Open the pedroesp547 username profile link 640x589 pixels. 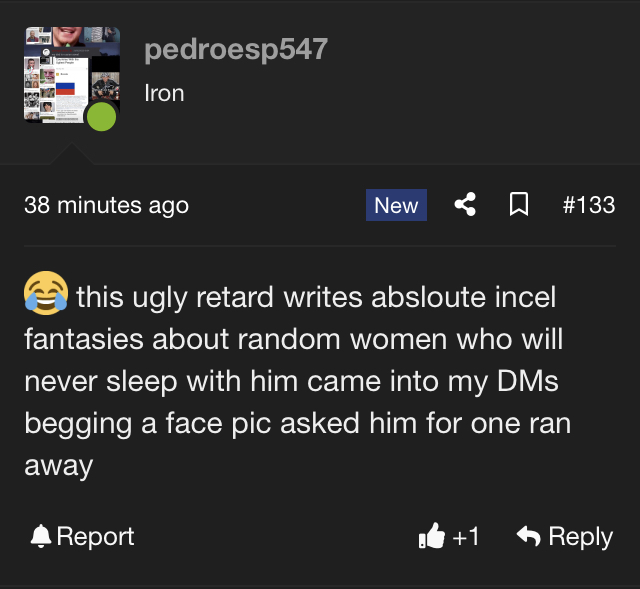pyautogui.click(x=236, y=49)
